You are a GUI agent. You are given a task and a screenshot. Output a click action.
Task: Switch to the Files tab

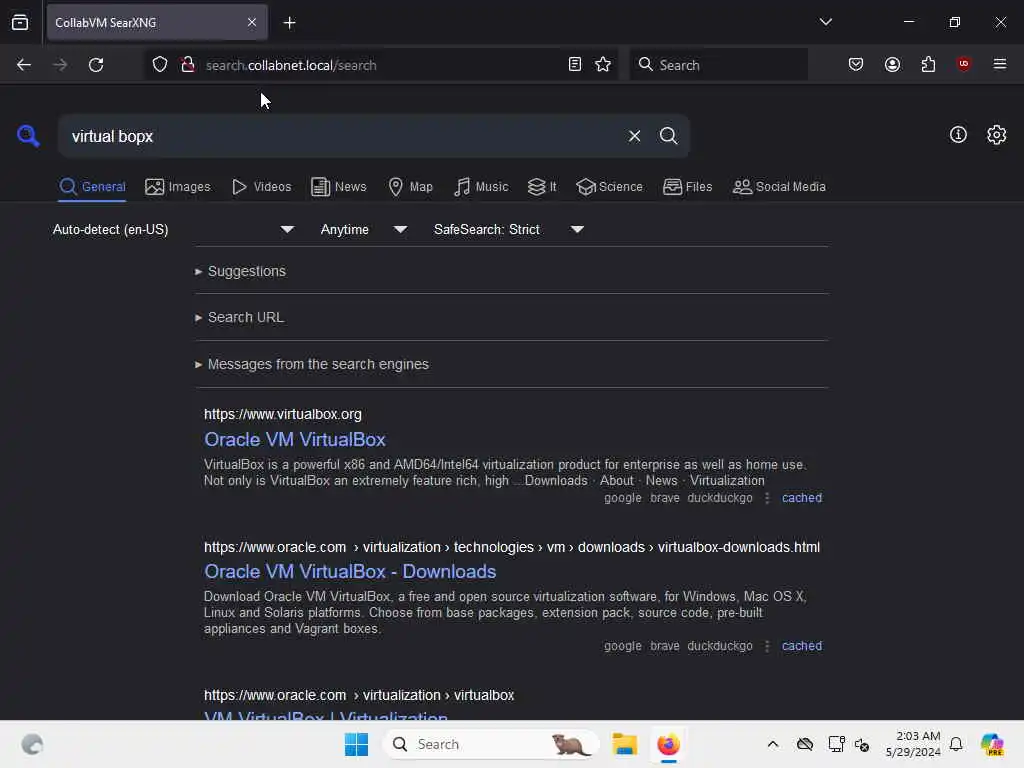687,187
